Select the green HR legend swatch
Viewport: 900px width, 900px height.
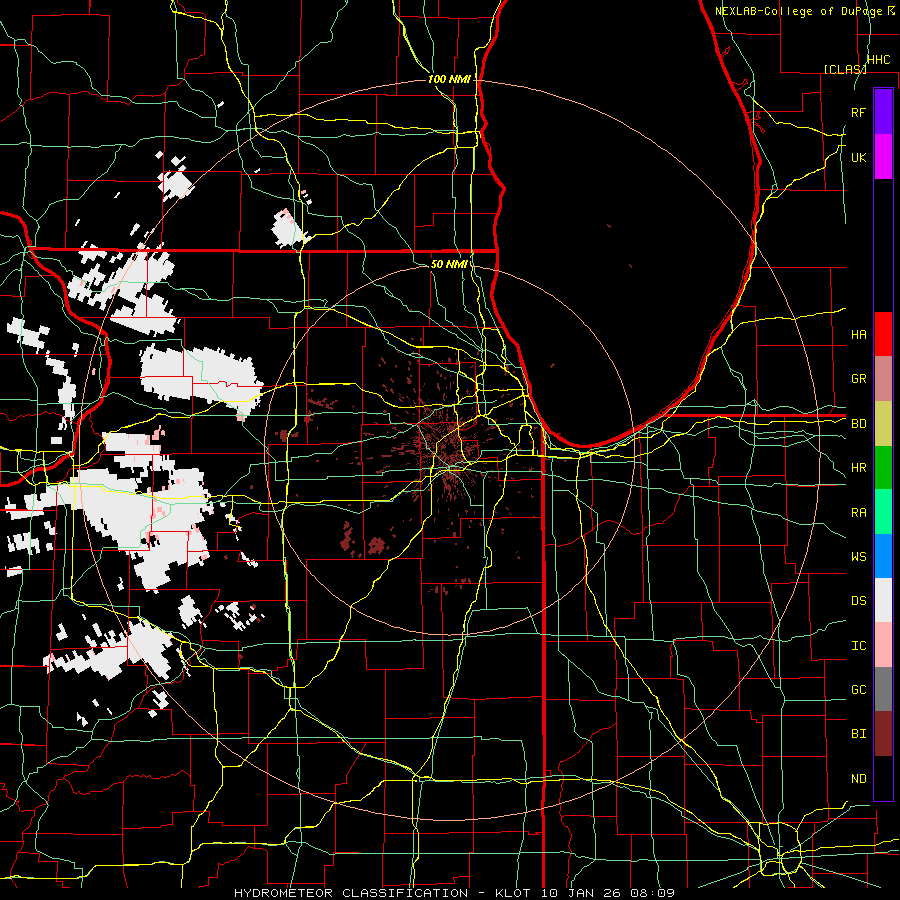click(x=883, y=467)
